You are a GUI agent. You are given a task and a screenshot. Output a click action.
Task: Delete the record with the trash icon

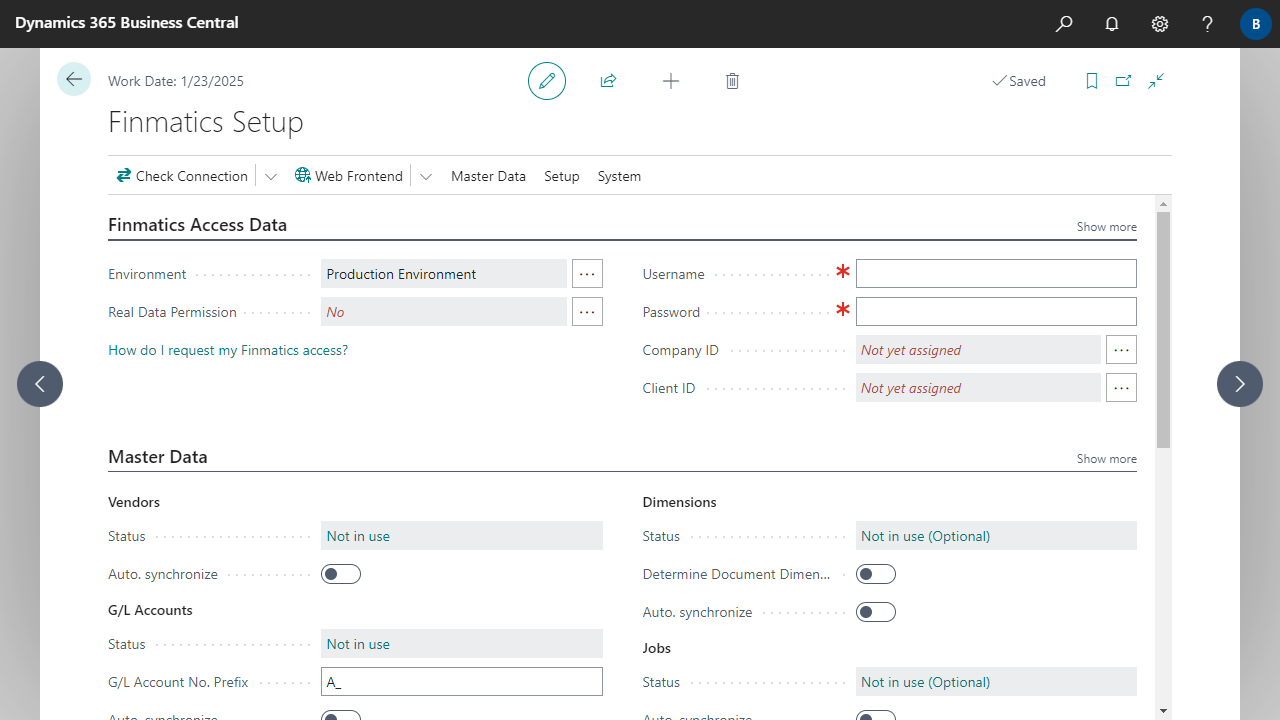click(x=732, y=81)
